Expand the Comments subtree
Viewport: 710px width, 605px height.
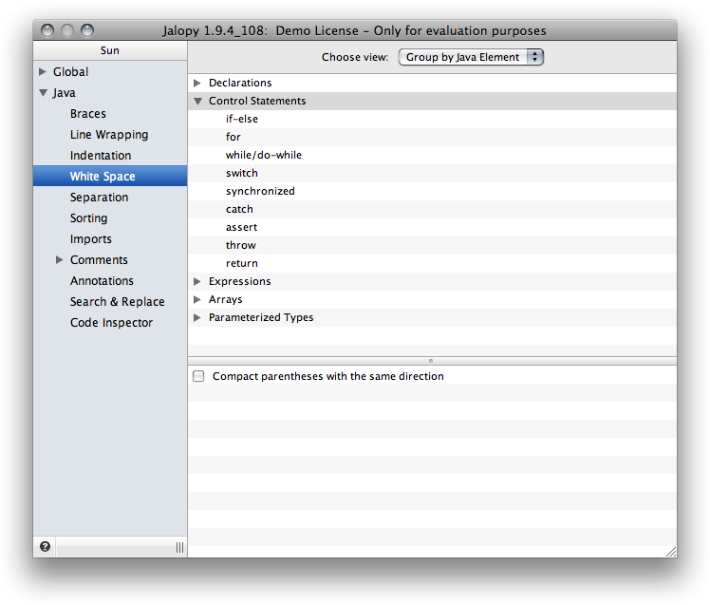click(x=59, y=259)
